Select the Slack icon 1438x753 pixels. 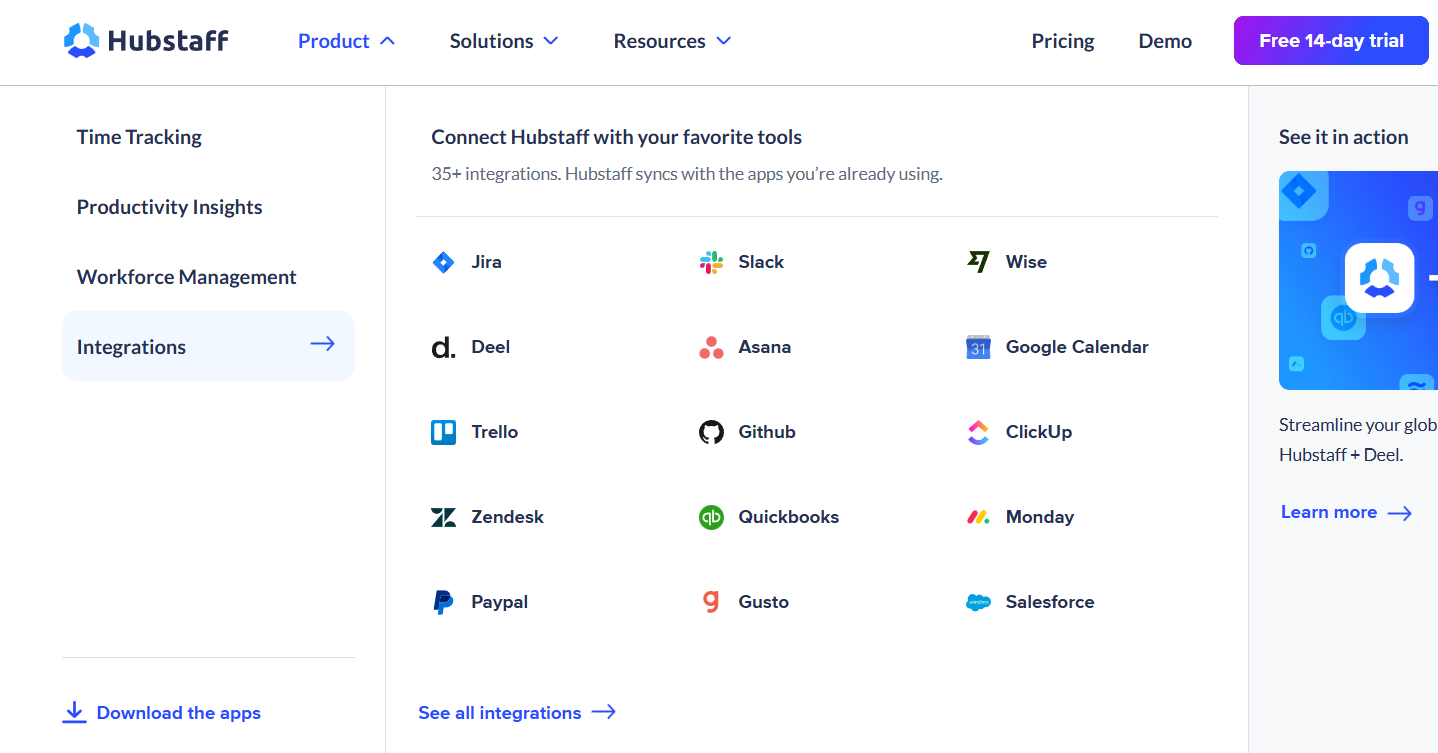[x=710, y=262]
